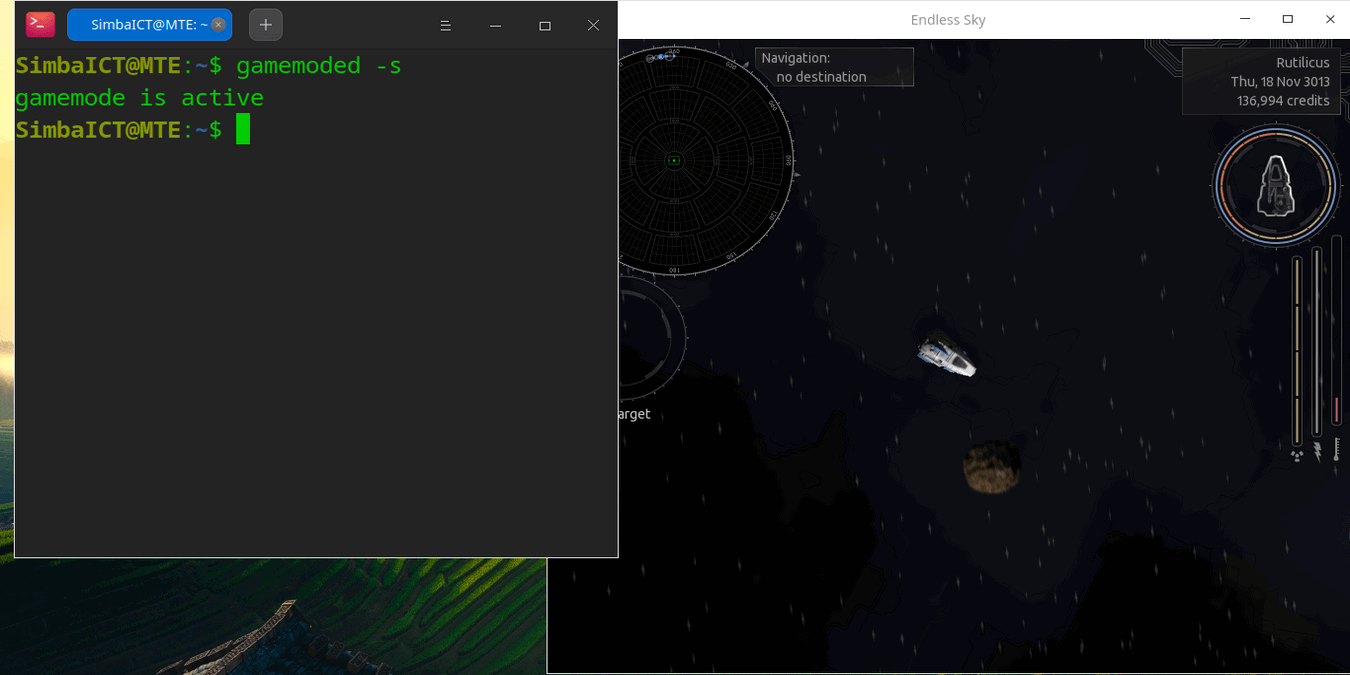This screenshot has height=675, width=1350.
Task: Click the lightning energy icon near the hull bar
Action: click(x=1317, y=452)
